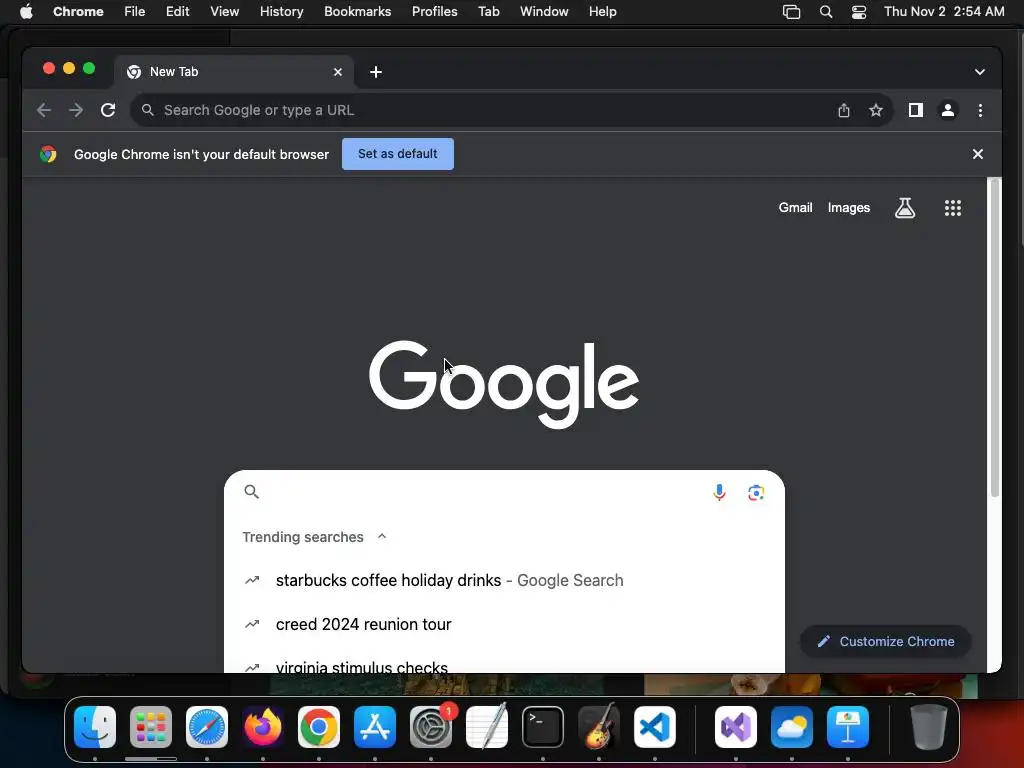Viewport: 1024px width, 768px height.
Task: Open the File menu
Action: tap(135, 12)
